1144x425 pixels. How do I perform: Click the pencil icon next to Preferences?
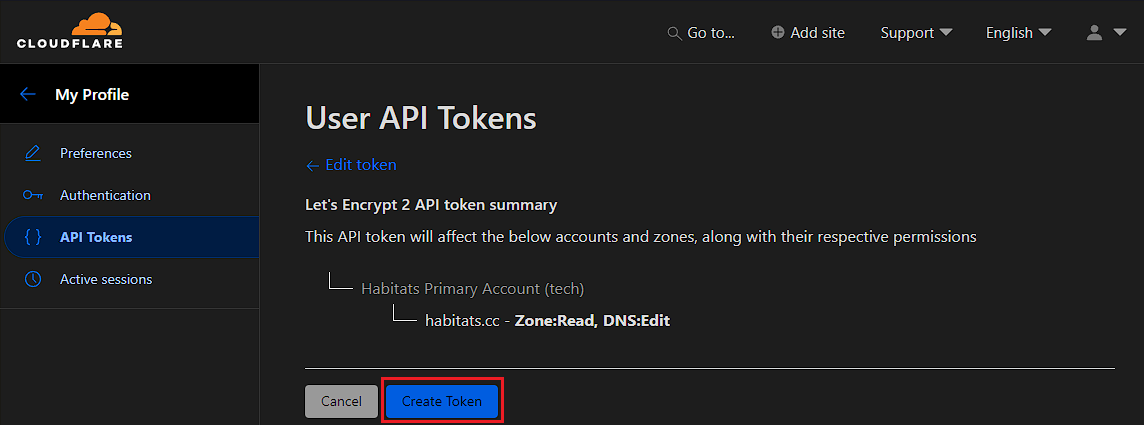[32, 153]
